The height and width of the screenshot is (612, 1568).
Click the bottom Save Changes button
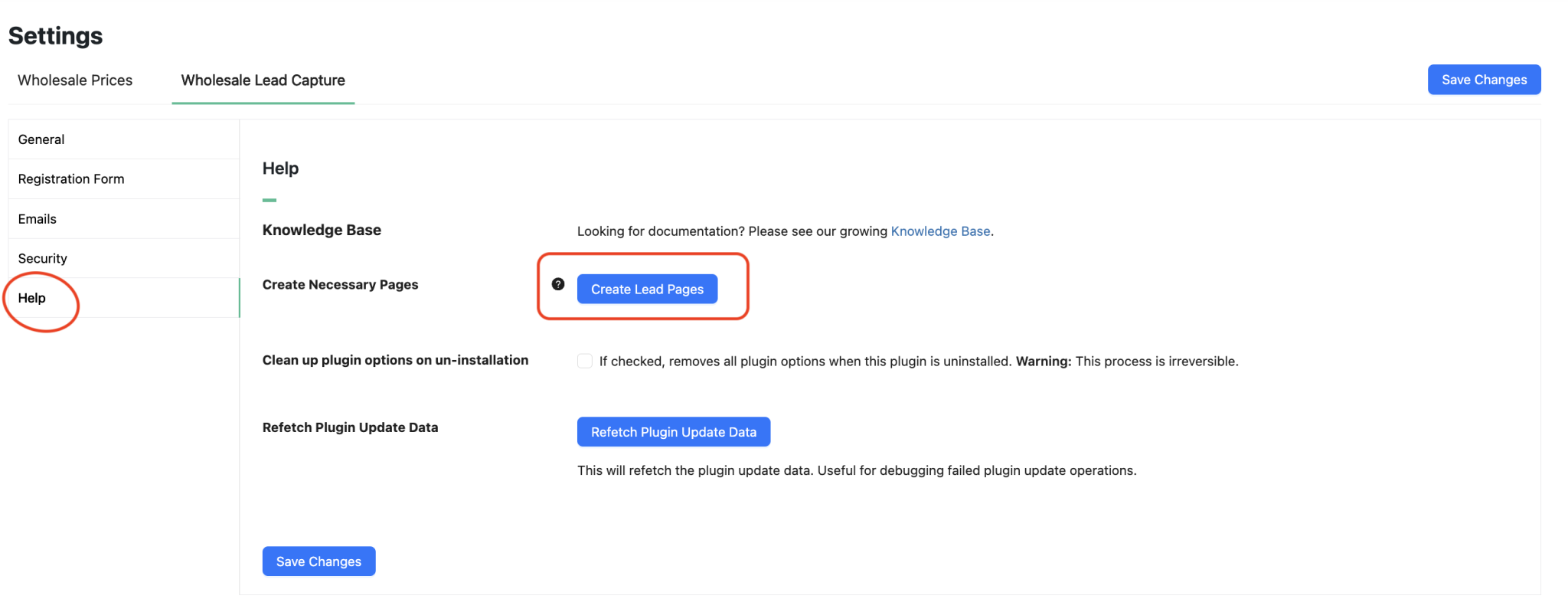click(318, 561)
